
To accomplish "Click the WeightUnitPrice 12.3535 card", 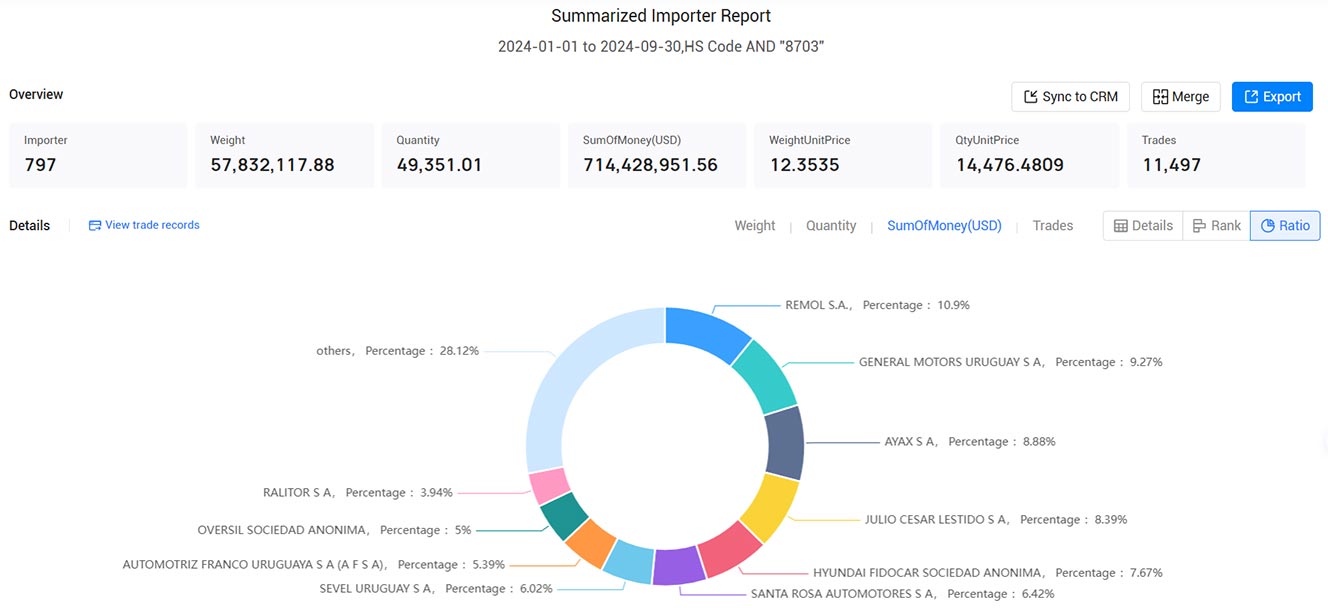I will point(843,155).
